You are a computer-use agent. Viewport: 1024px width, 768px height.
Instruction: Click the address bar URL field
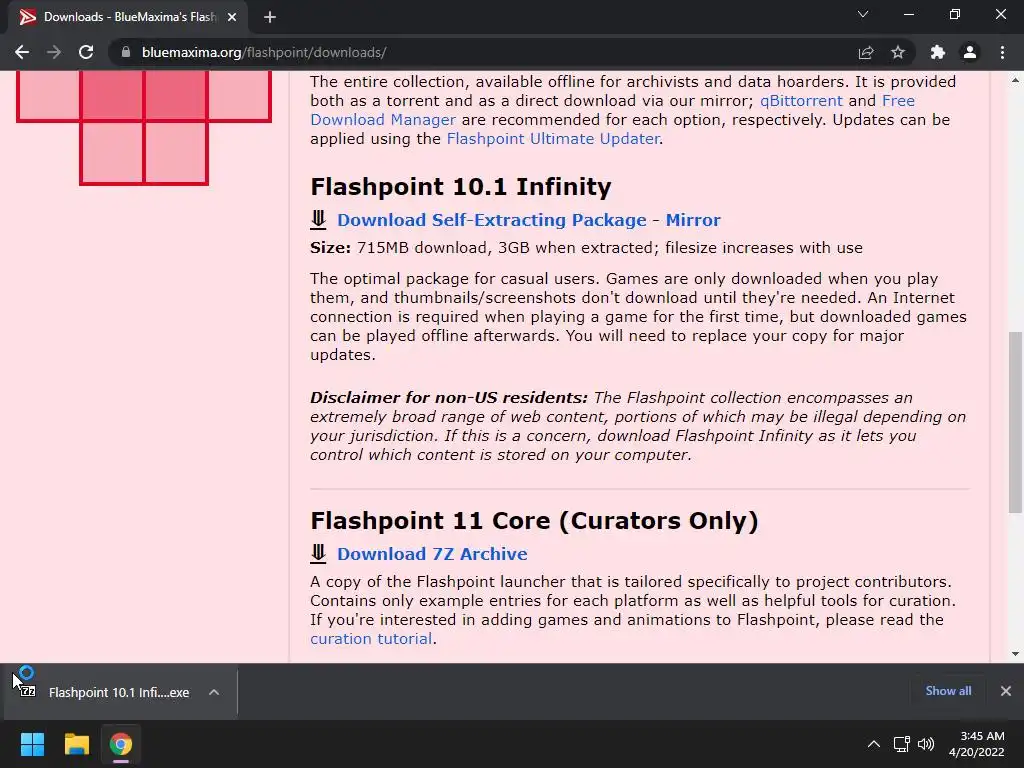(x=483, y=52)
